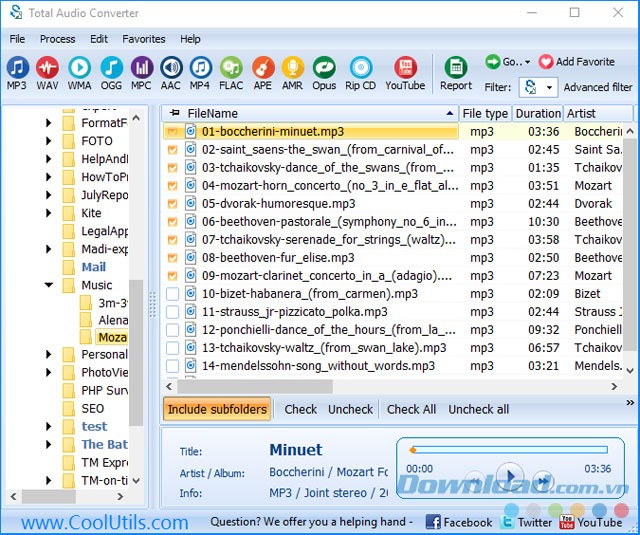Open the YouTube download tool in toolbar
This screenshot has height=535, width=640.
pyautogui.click(x=405, y=68)
